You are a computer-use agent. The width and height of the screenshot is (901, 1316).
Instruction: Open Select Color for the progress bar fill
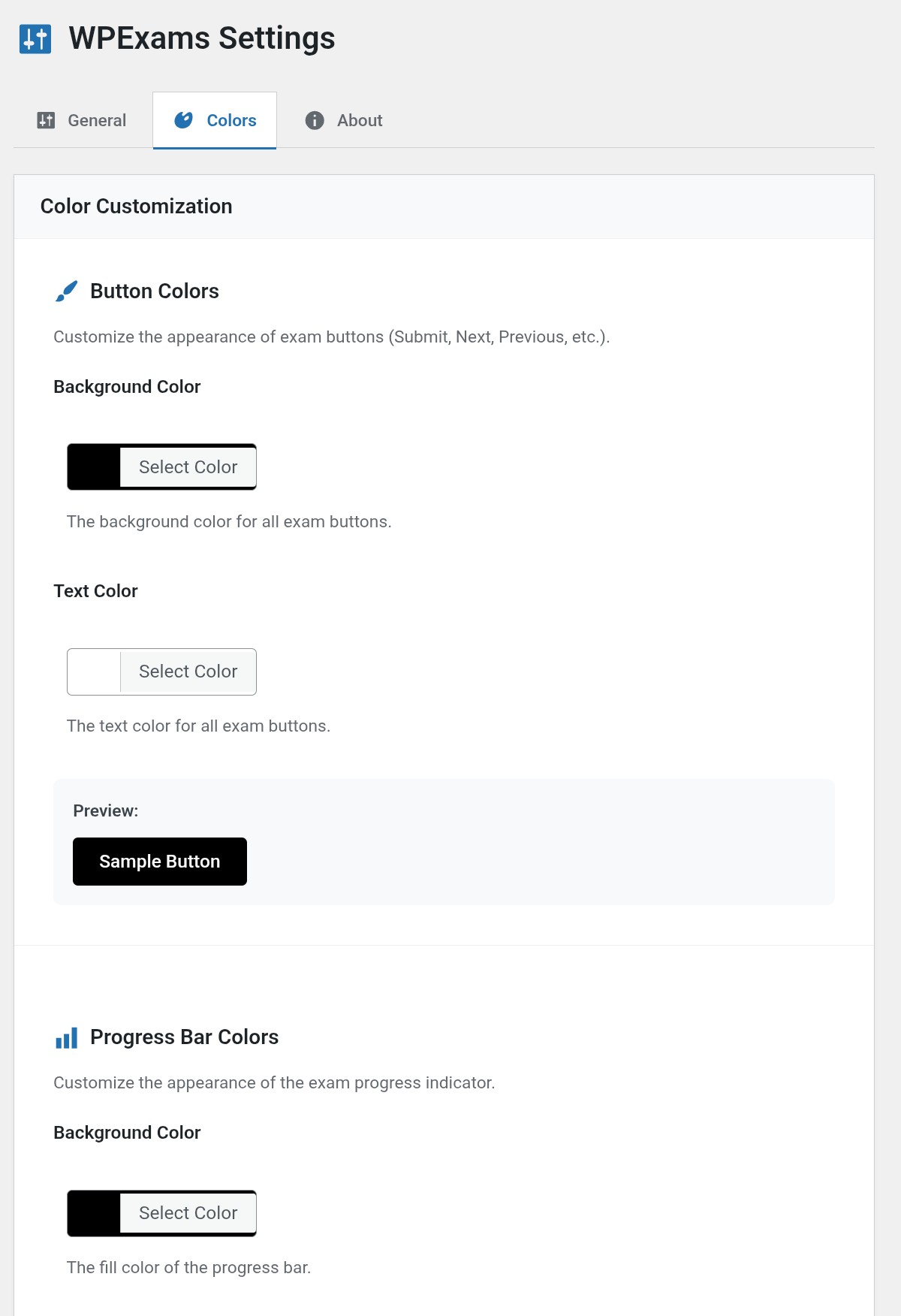coord(187,1213)
